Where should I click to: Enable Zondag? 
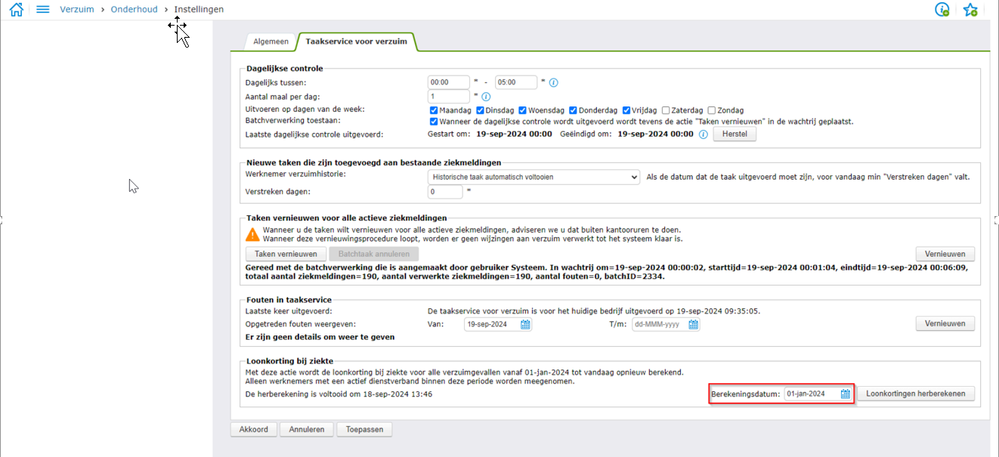click(712, 110)
